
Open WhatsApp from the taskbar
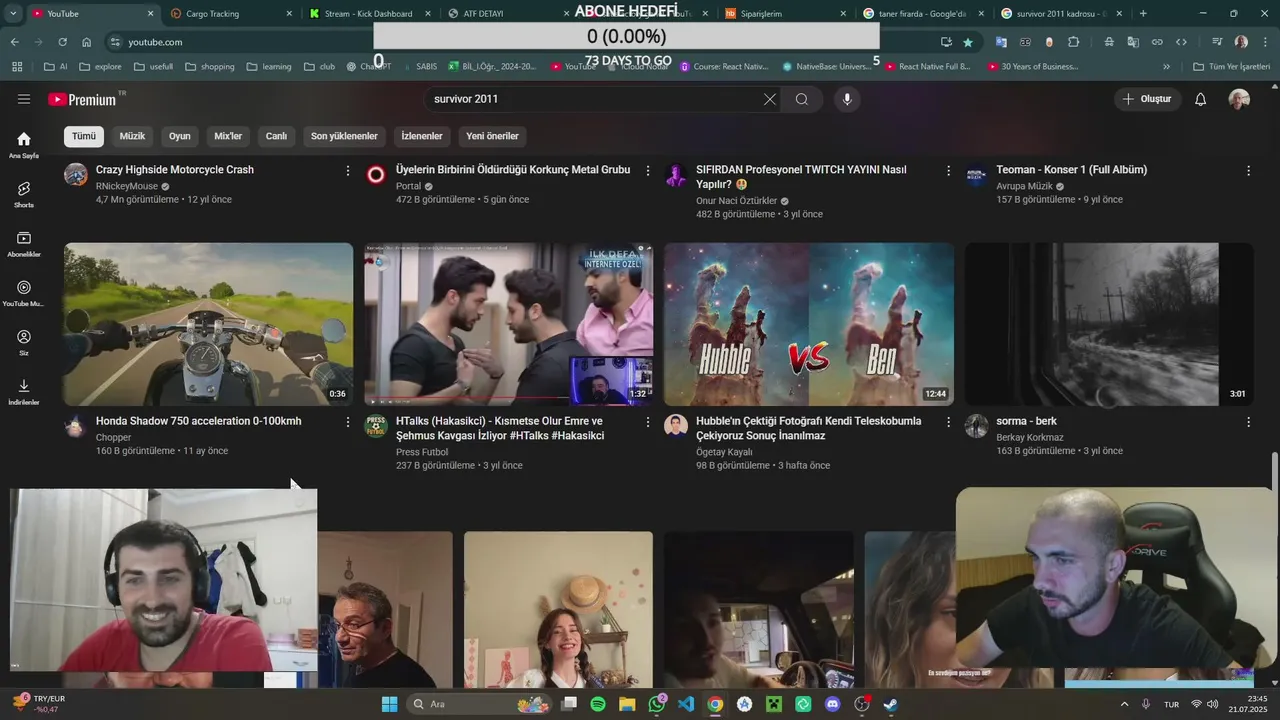click(x=657, y=704)
